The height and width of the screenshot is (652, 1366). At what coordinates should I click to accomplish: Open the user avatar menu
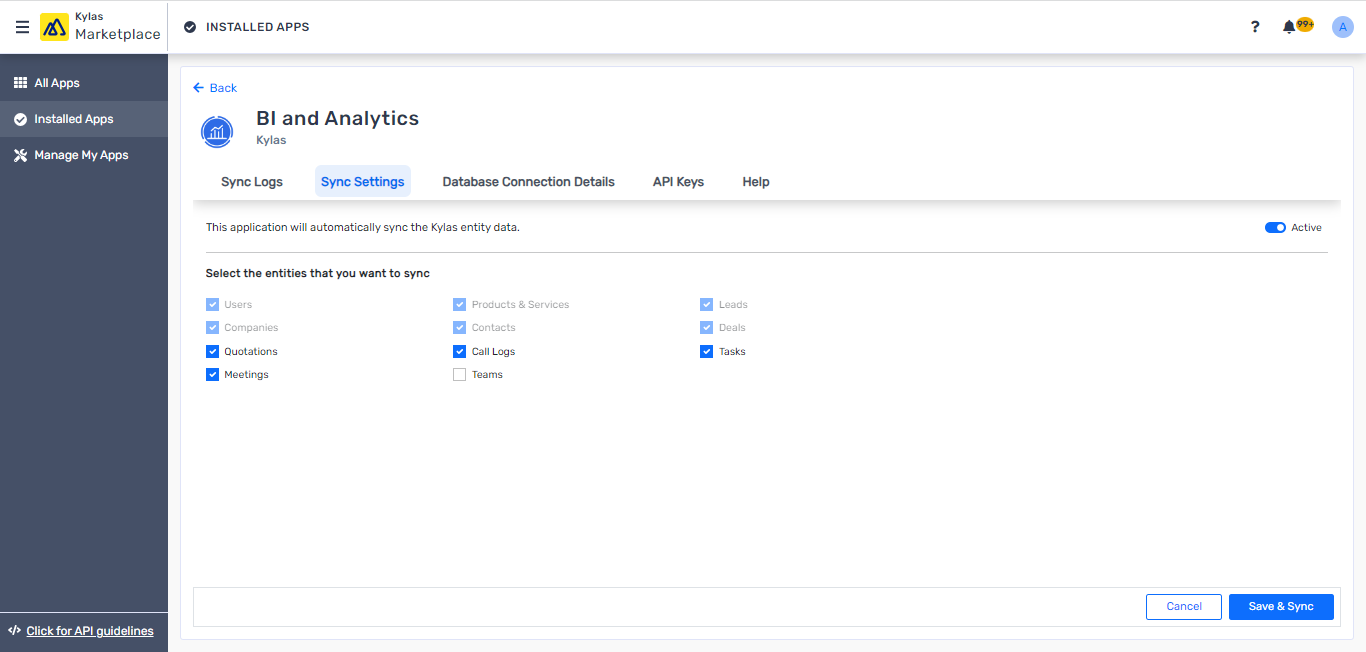[1342, 26]
